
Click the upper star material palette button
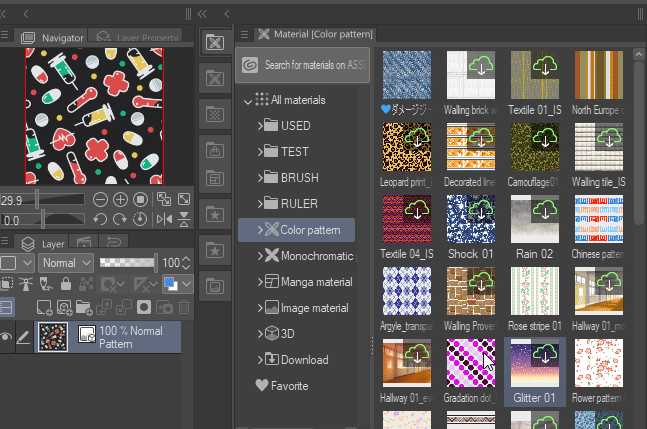[x=215, y=214]
